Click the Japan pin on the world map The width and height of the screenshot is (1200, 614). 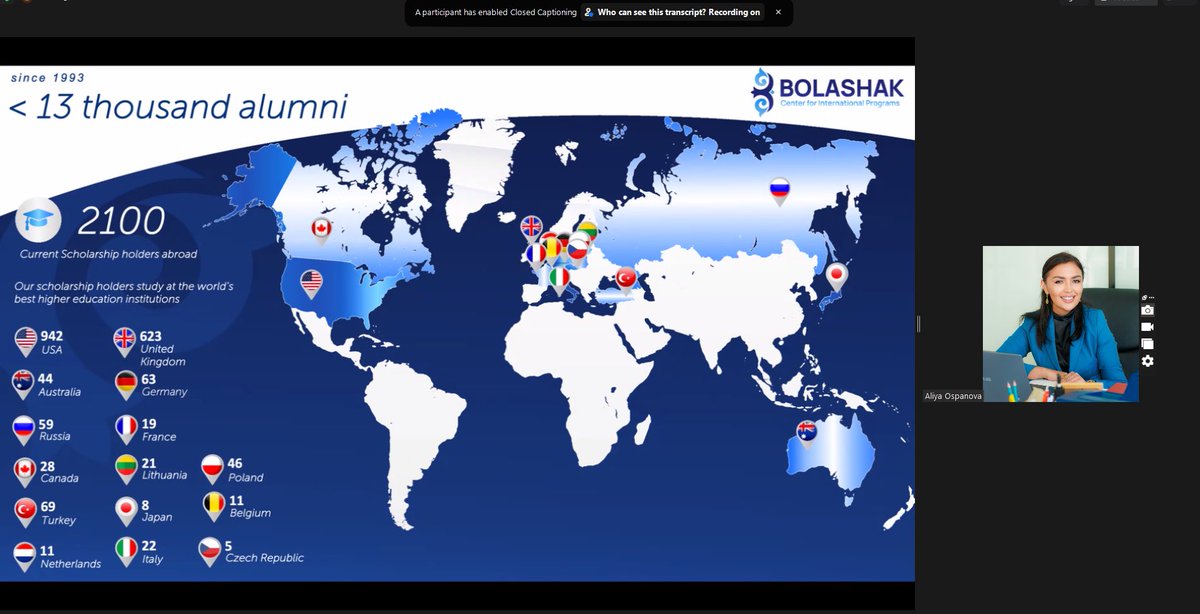coord(837,276)
